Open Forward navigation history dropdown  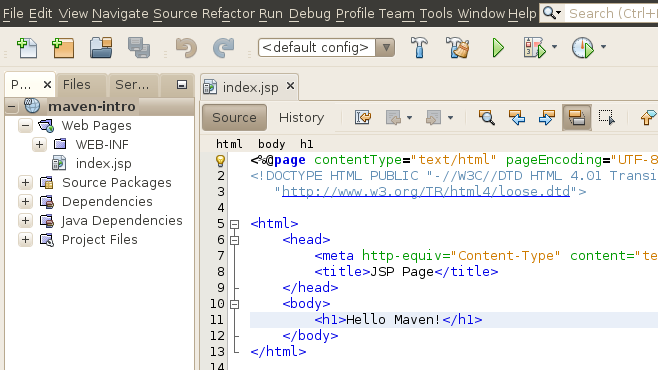point(450,118)
